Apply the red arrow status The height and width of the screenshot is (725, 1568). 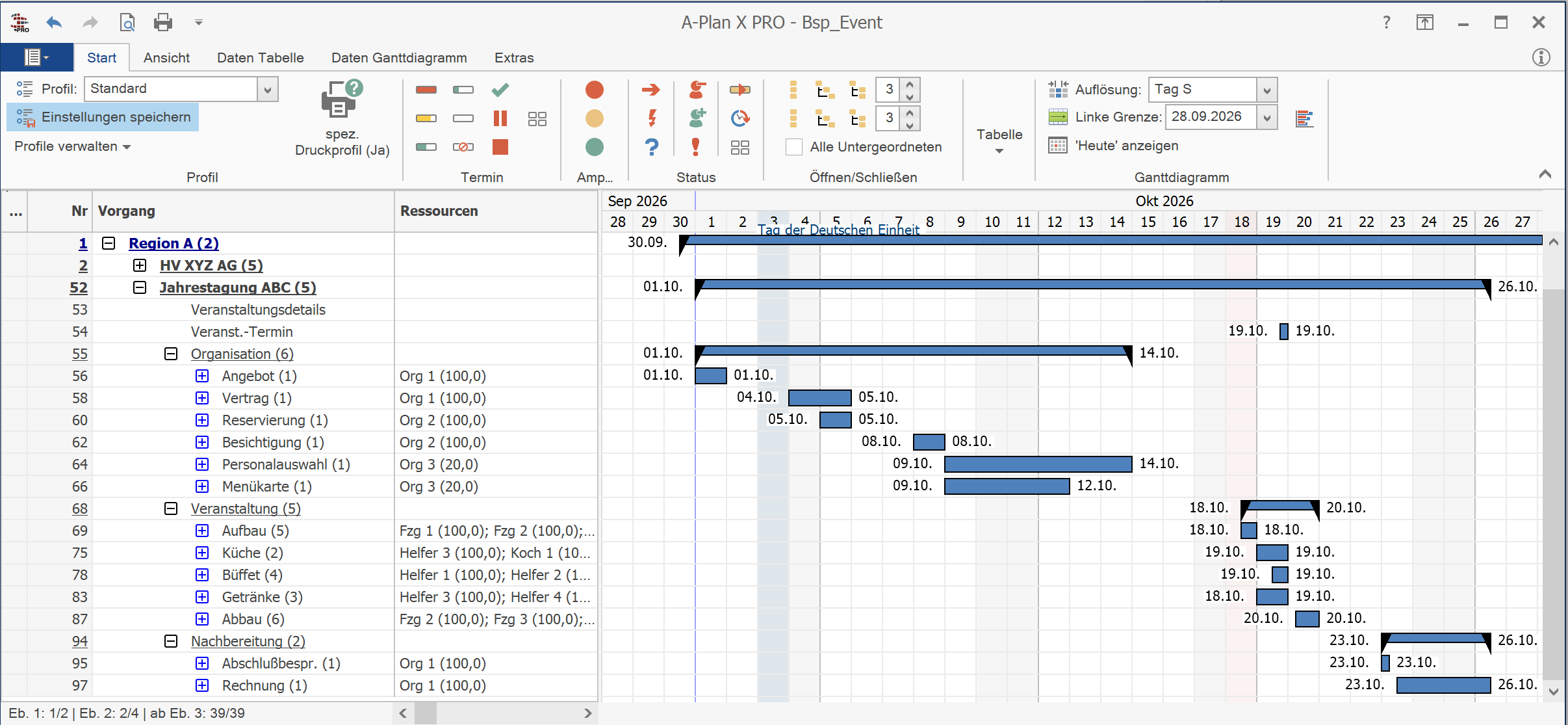click(x=651, y=90)
